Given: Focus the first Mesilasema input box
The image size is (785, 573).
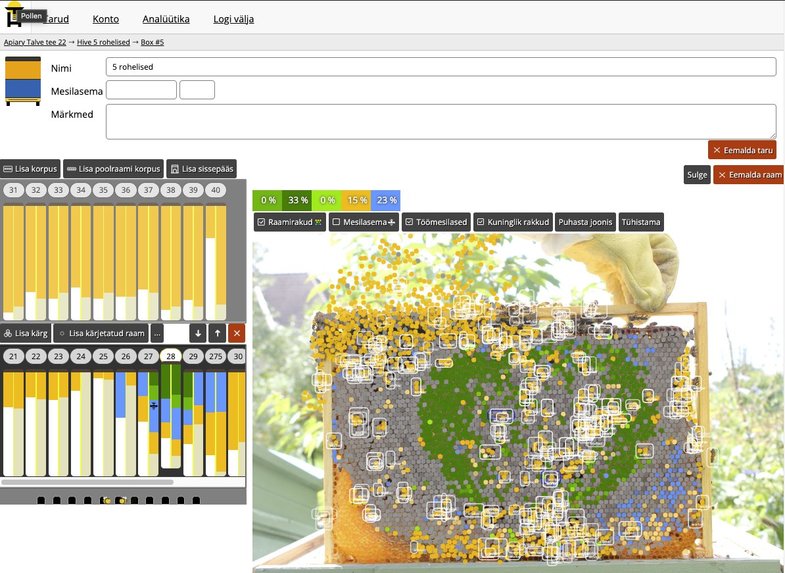Looking at the screenshot, I should (x=141, y=90).
